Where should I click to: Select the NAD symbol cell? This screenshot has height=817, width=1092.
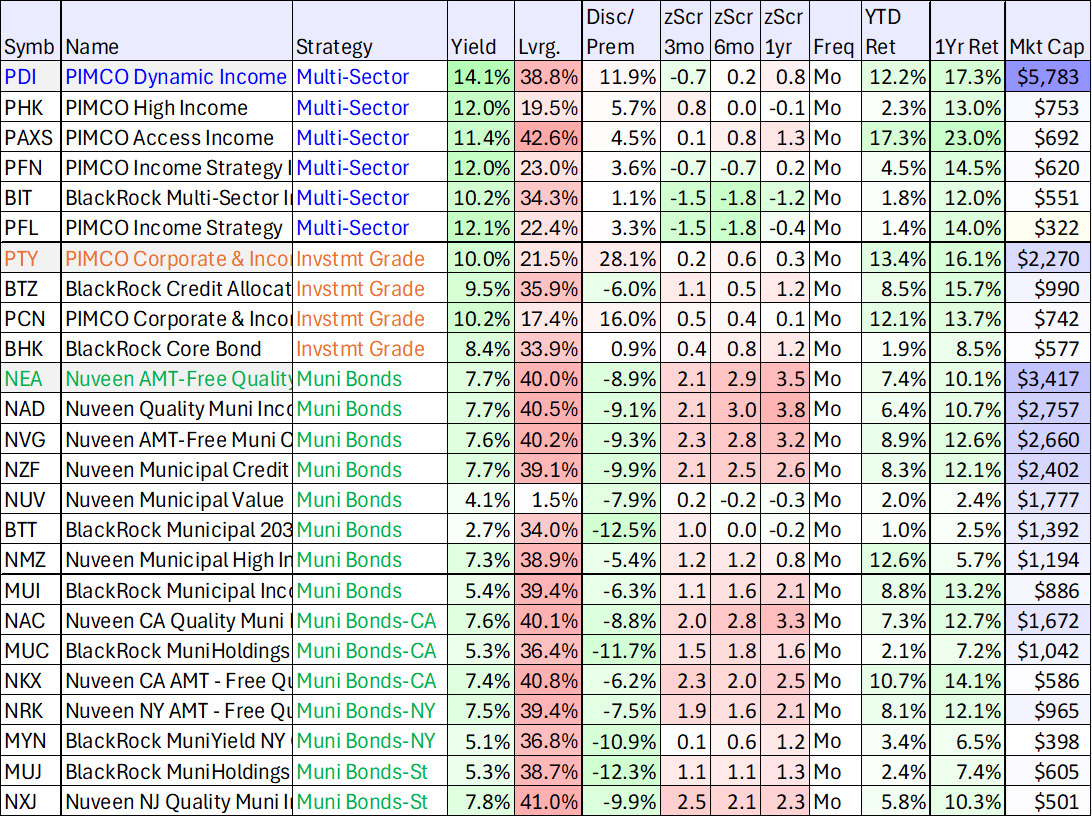pyautogui.click(x=31, y=408)
